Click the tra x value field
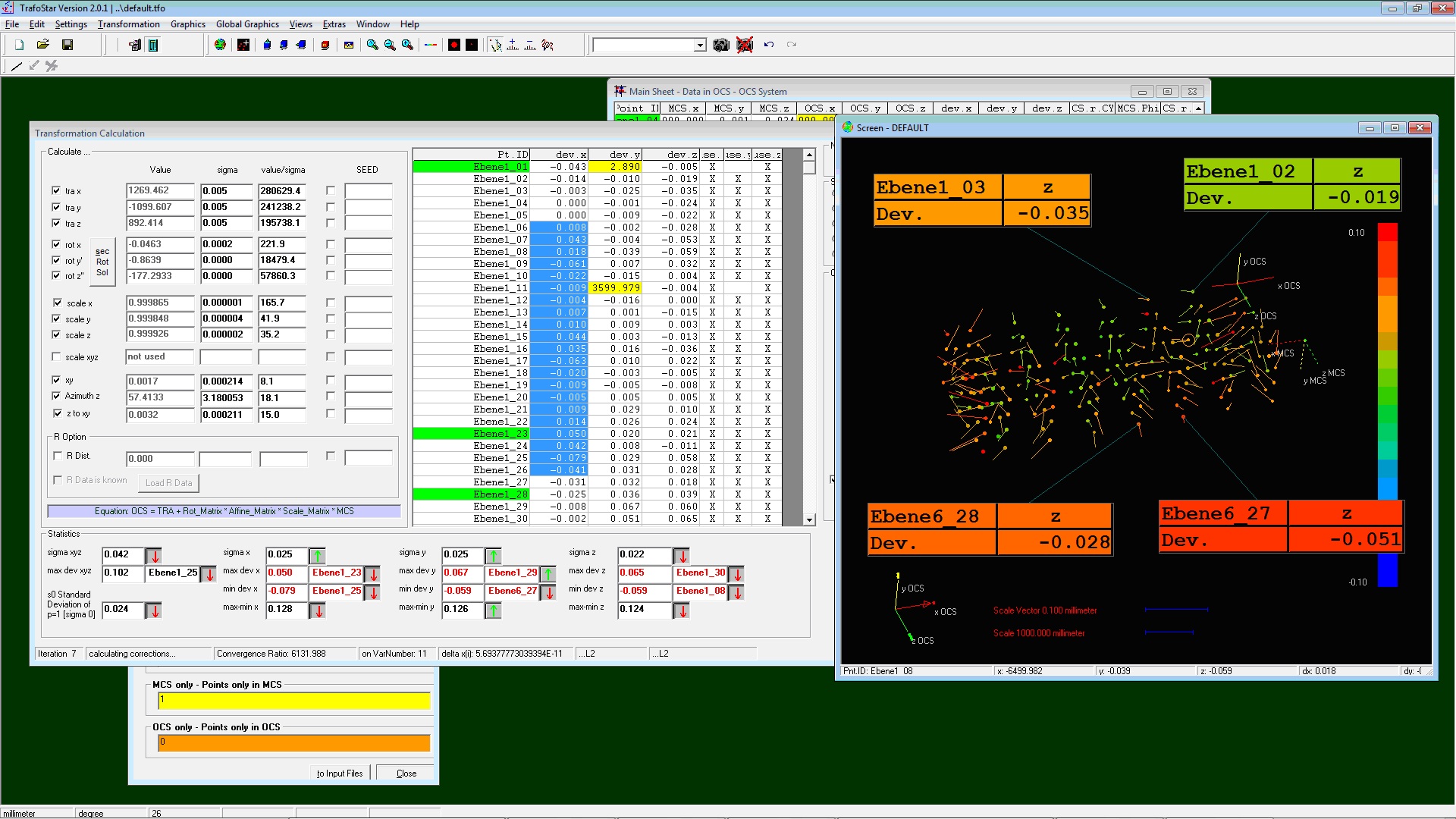This screenshot has height=819, width=1456. point(160,191)
